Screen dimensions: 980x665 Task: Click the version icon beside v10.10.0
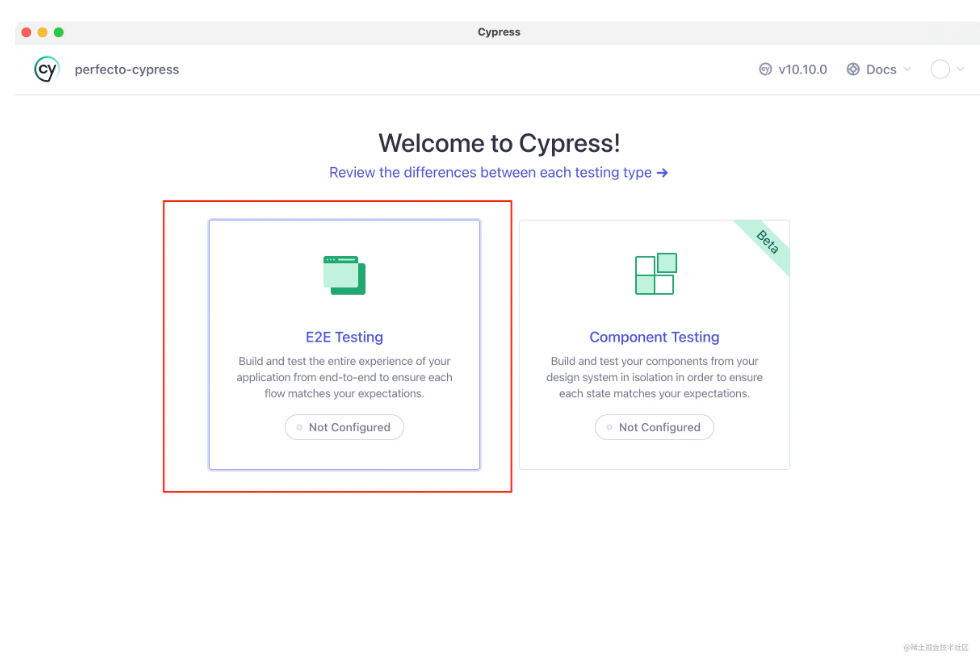[765, 69]
